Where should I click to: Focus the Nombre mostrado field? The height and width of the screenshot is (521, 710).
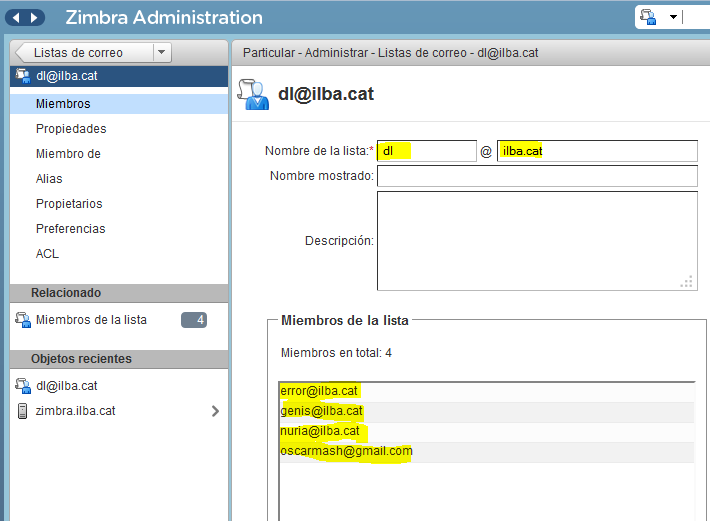[x=537, y=176]
